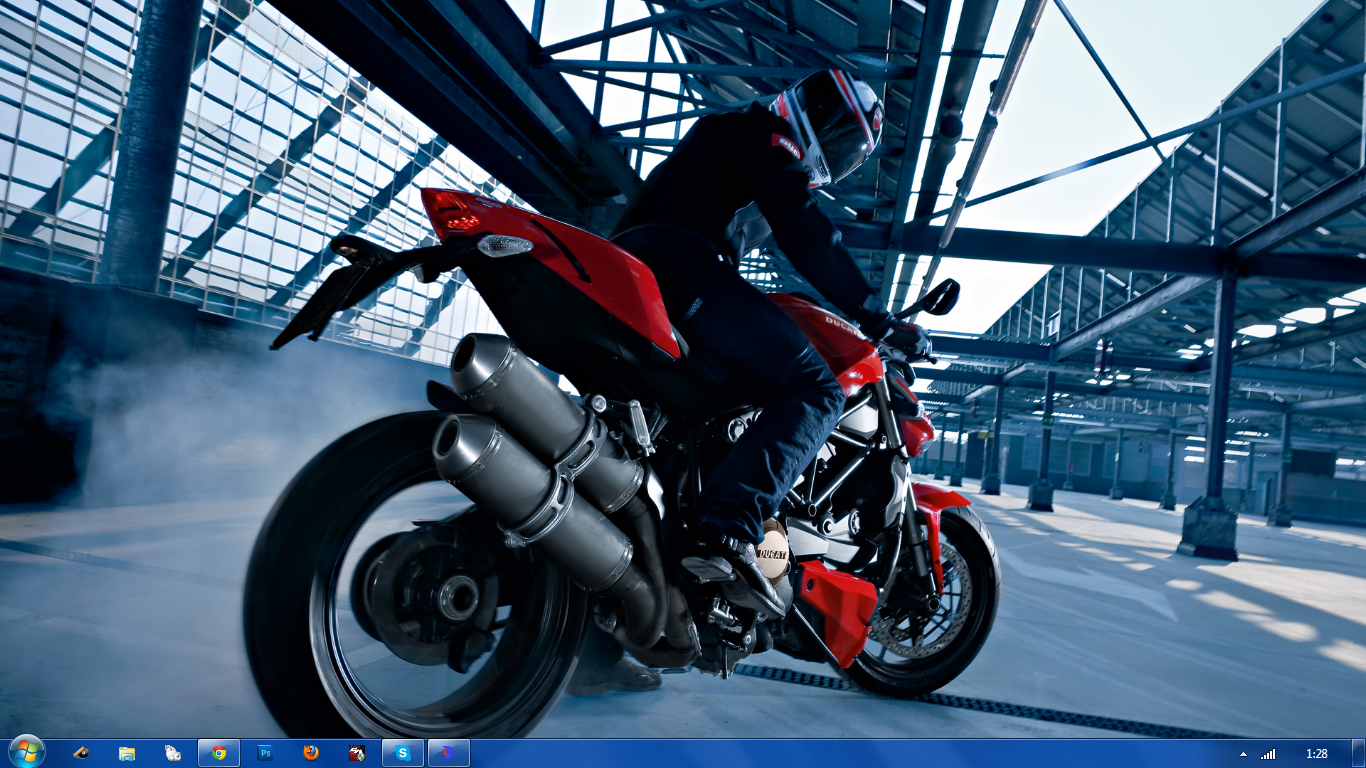Image resolution: width=1366 pixels, height=768 pixels.
Task: Open the Windows Start menu
Action: pos(26,752)
